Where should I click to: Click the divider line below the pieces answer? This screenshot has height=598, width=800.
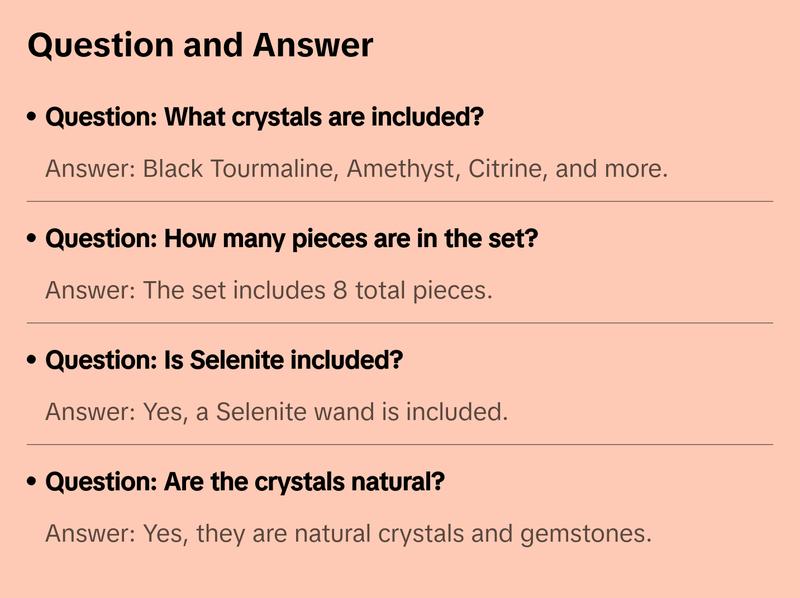click(400, 323)
